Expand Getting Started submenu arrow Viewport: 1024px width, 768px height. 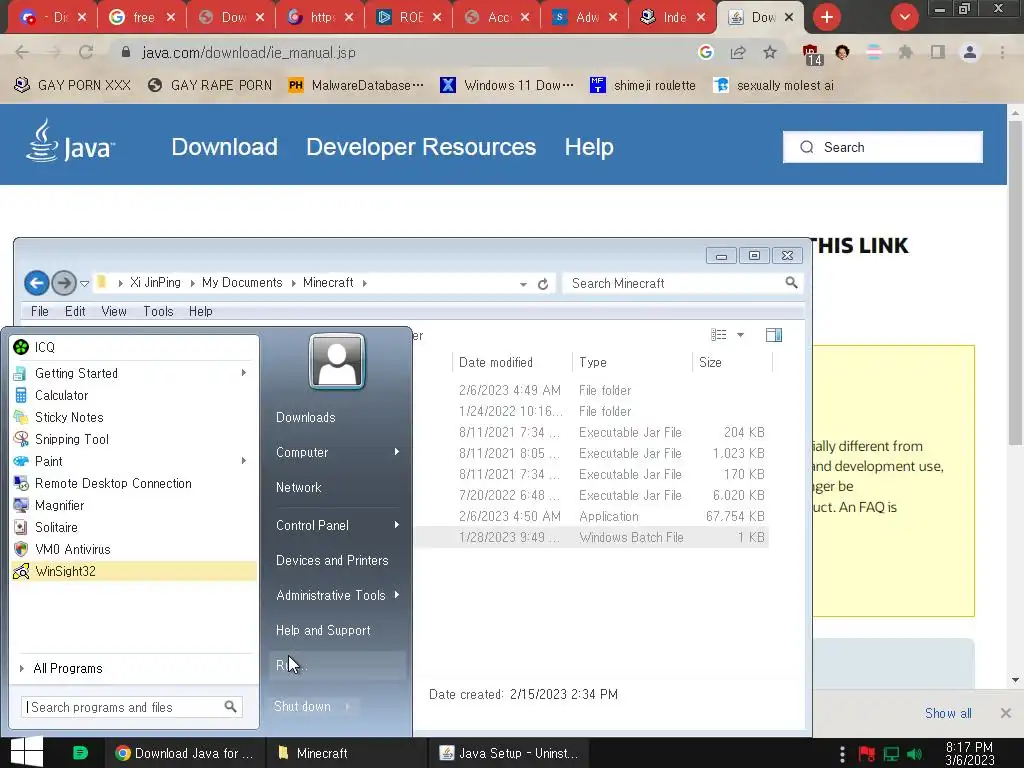(x=244, y=373)
